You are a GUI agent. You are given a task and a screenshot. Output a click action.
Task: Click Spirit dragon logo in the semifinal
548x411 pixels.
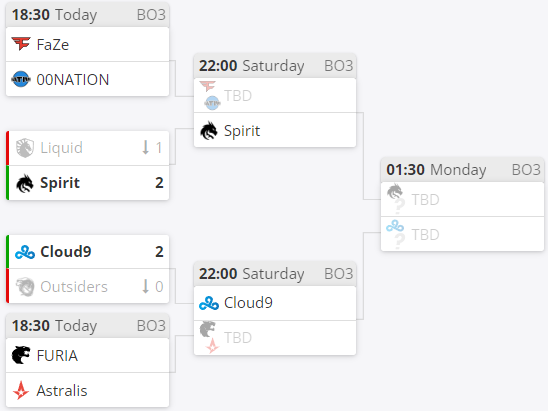click(x=209, y=130)
